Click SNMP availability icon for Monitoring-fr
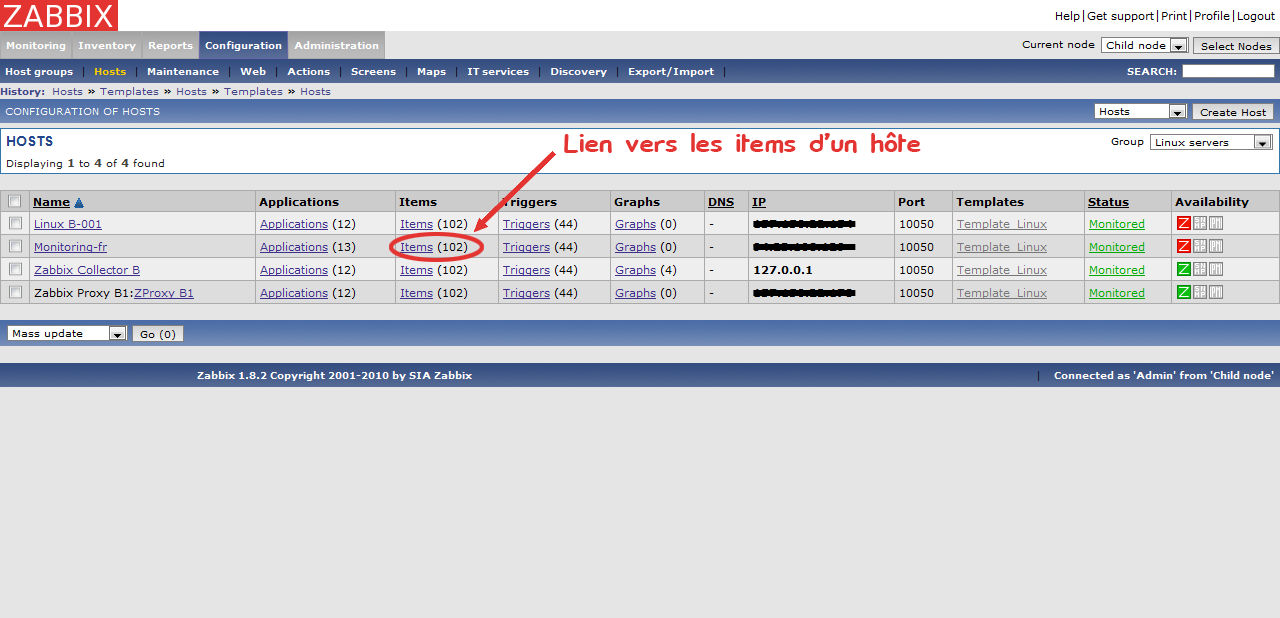This screenshot has width=1280, height=618. (1200, 247)
